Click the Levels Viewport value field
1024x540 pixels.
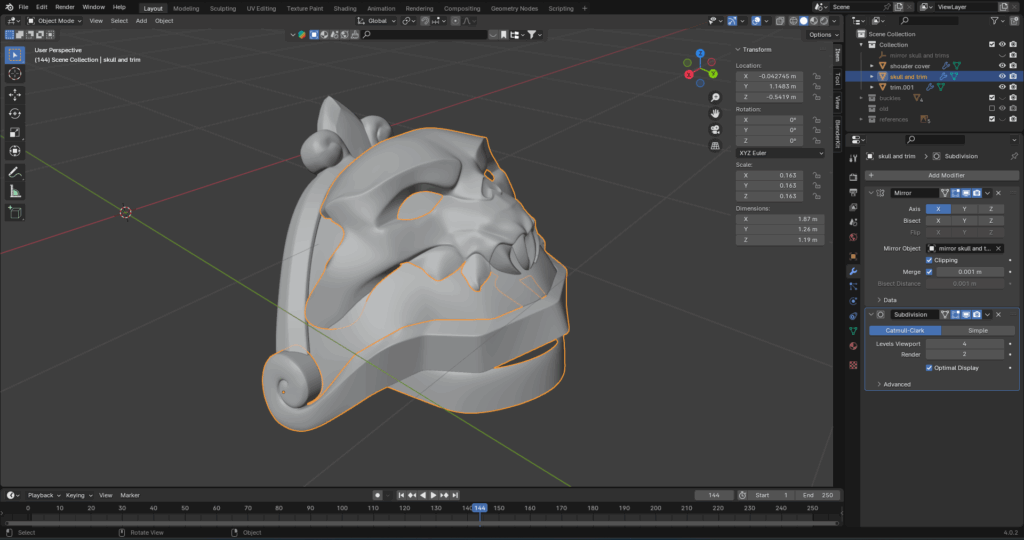(965, 343)
